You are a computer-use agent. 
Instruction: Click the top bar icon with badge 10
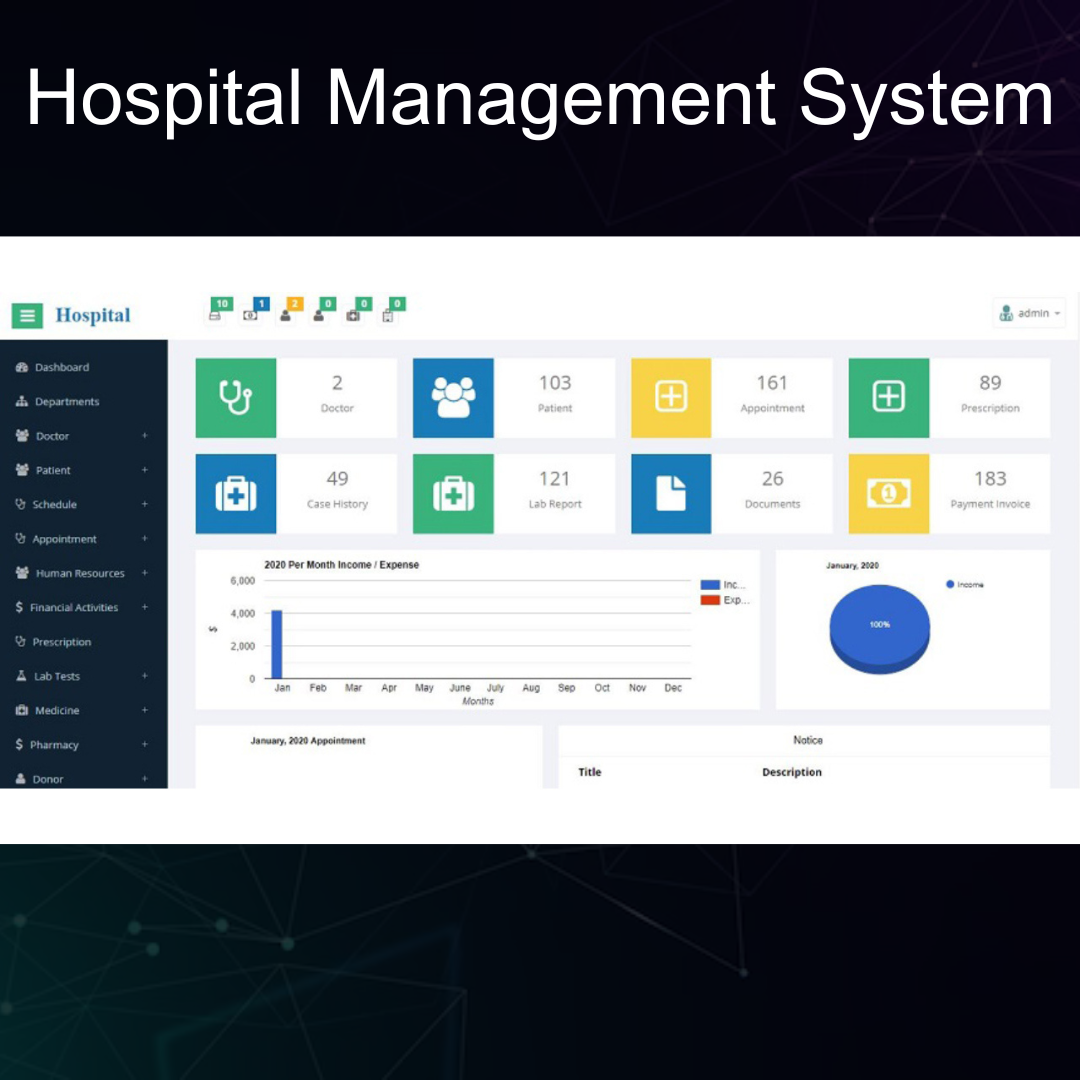215,313
